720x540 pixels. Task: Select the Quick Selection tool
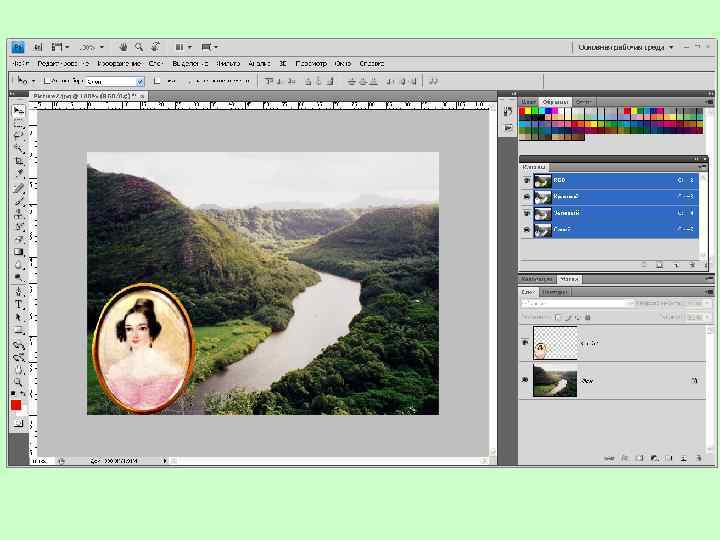coord(18,148)
